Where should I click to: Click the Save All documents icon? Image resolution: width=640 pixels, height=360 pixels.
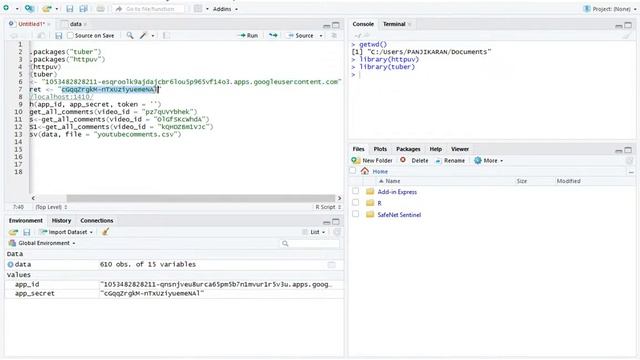click(83, 9)
